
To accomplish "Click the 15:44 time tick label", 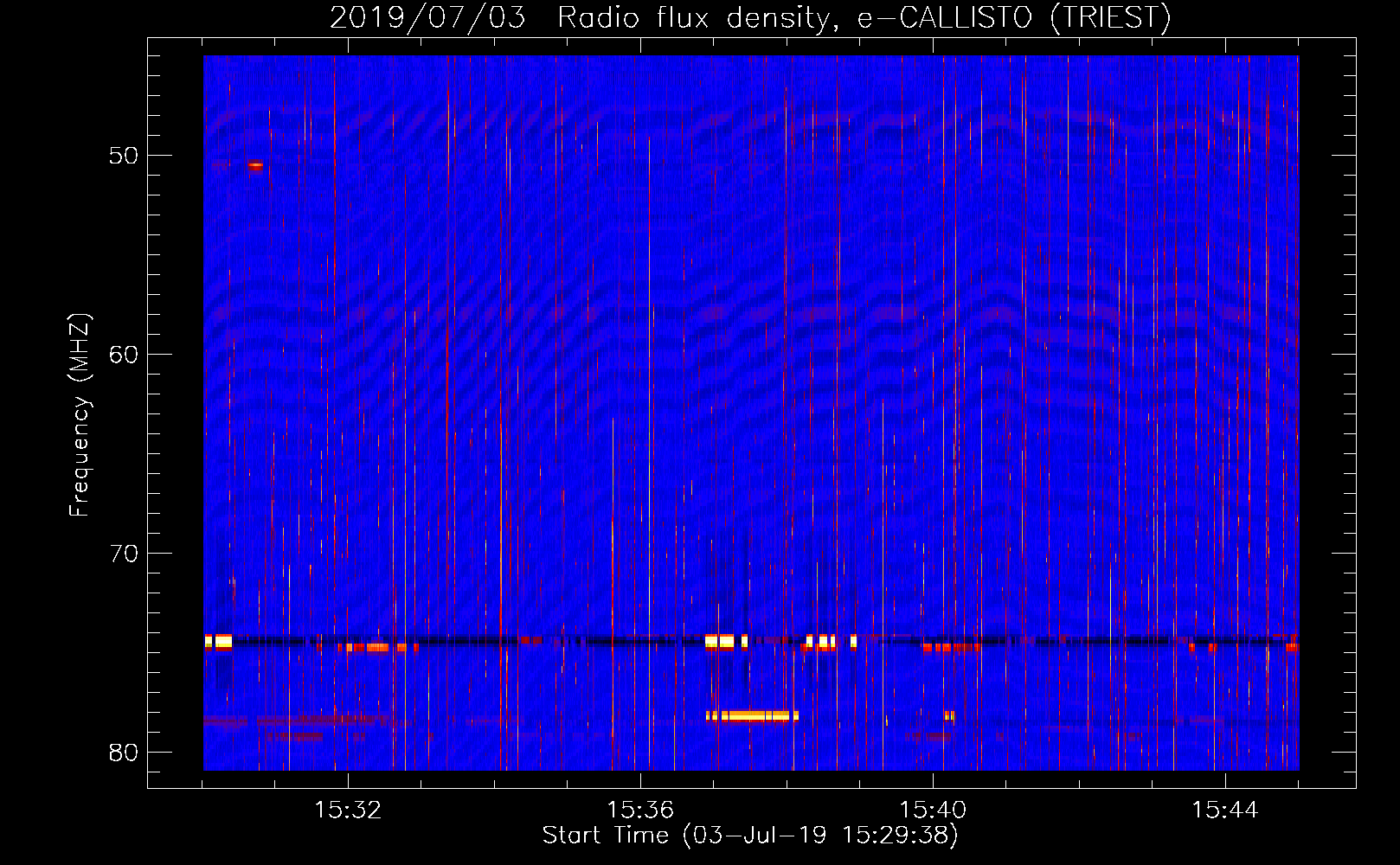I will coord(1225,811).
